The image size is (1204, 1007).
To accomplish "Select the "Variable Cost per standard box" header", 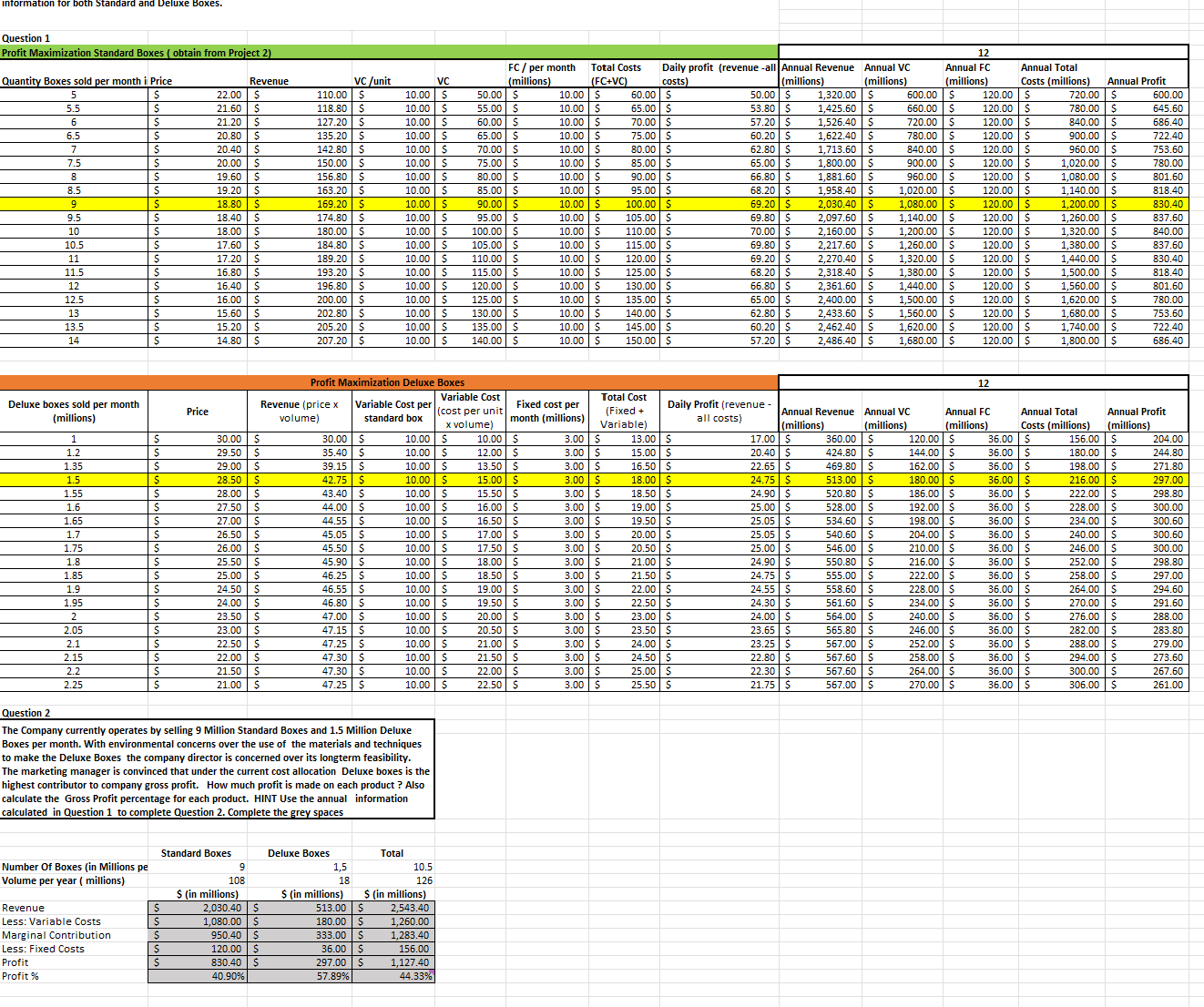I will point(393,412).
